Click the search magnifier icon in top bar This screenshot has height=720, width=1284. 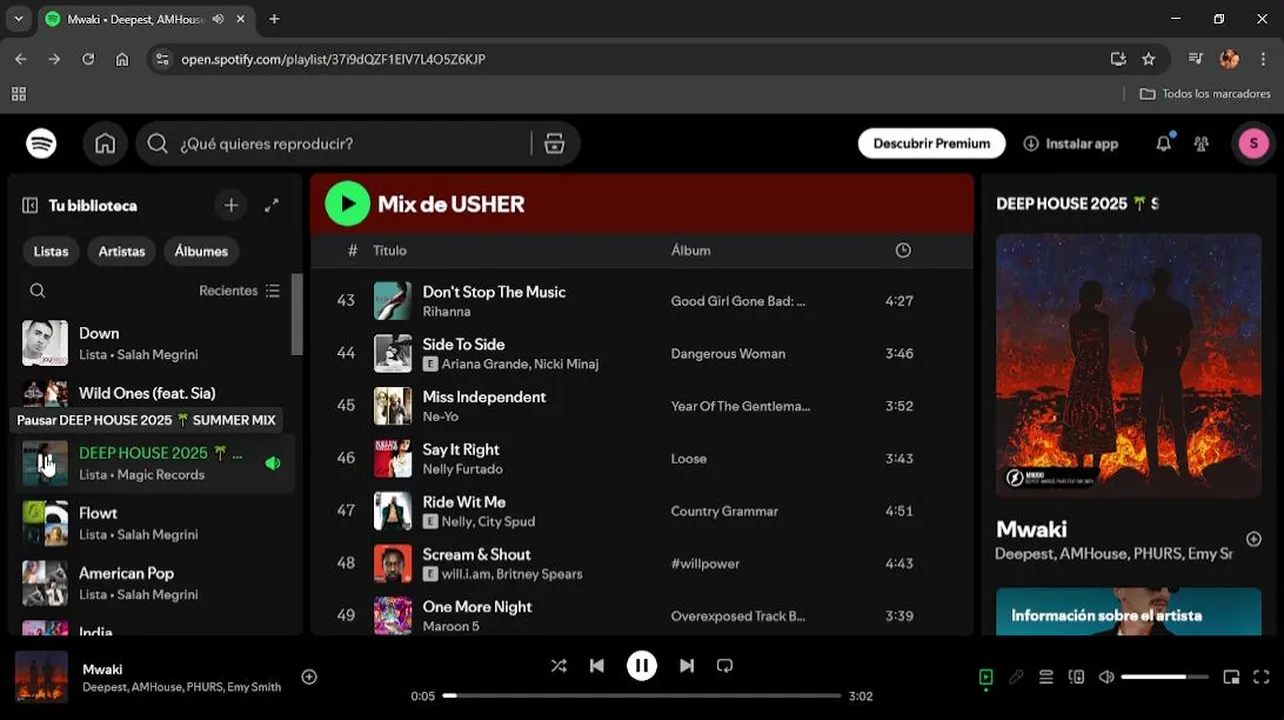point(157,144)
